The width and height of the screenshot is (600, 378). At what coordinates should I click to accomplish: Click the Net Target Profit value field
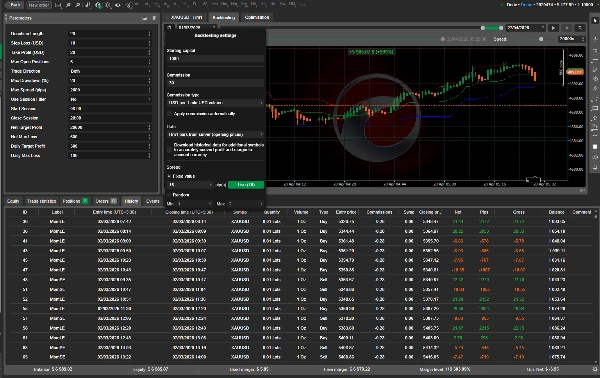tap(110, 127)
